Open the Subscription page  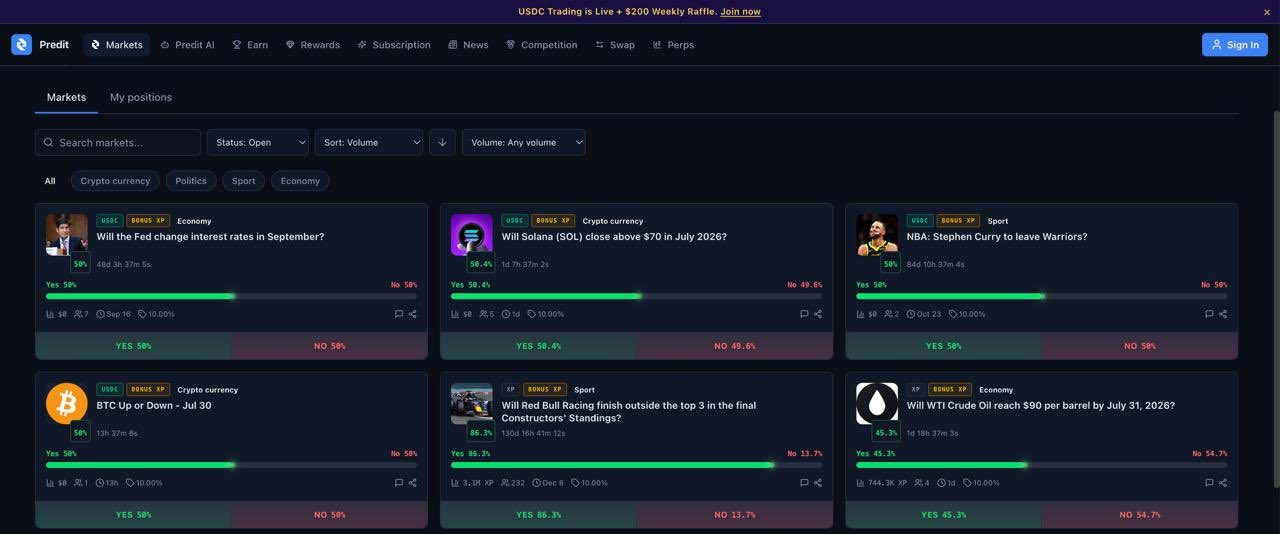(x=394, y=45)
